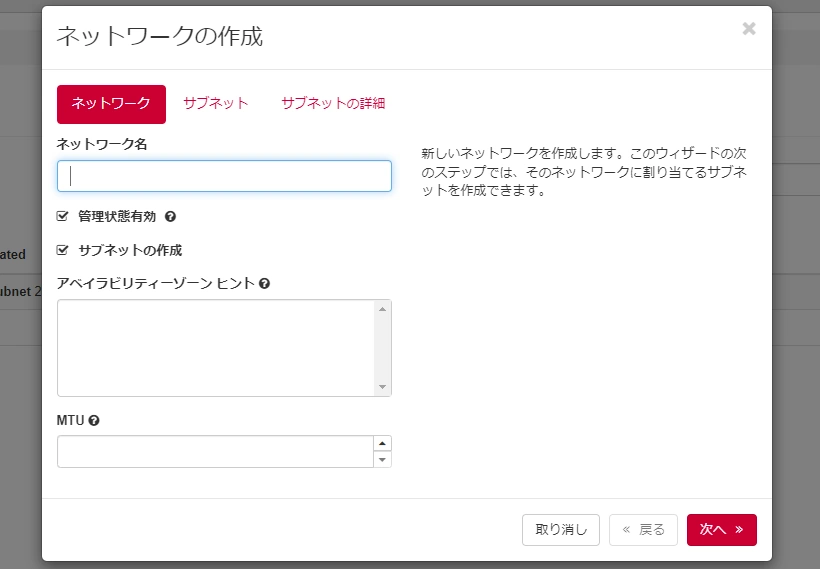The image size is (820, 569).
Task: Switch to the サブネット tab
Action: [x=216, y=104]
